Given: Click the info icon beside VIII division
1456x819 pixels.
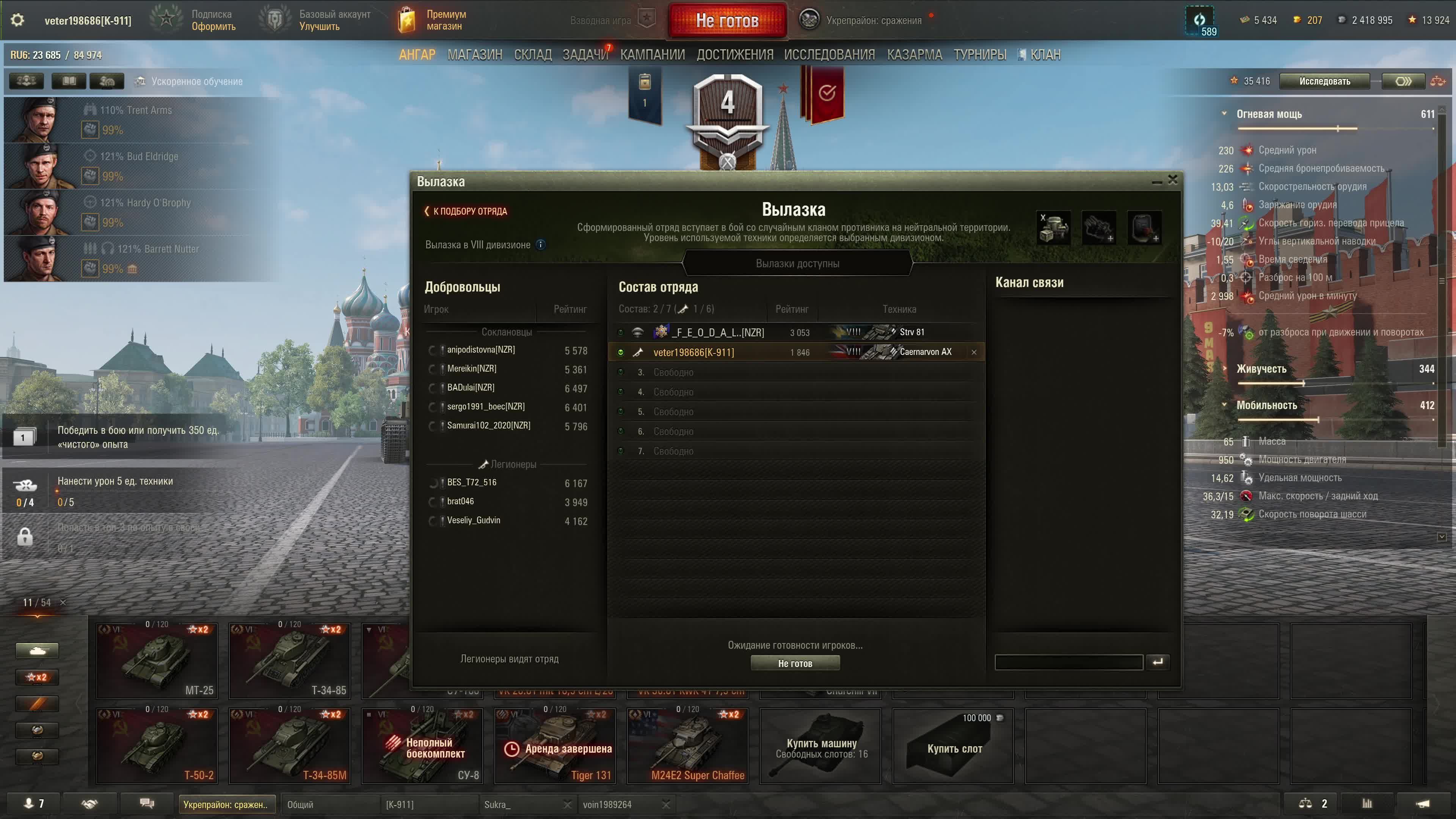Looking at the screenshot, I should 540,245.
